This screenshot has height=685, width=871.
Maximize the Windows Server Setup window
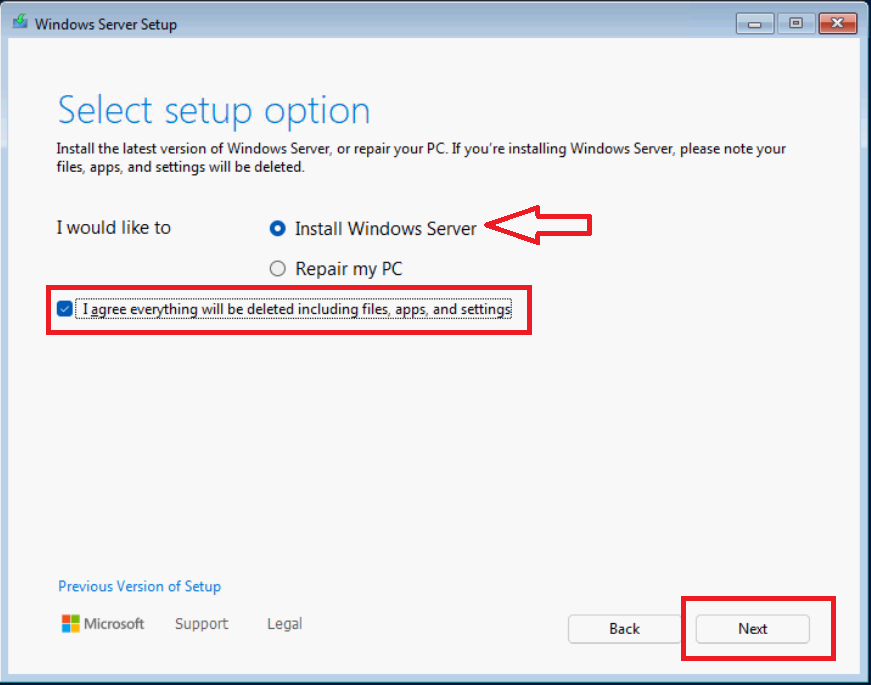click(796, 23)
